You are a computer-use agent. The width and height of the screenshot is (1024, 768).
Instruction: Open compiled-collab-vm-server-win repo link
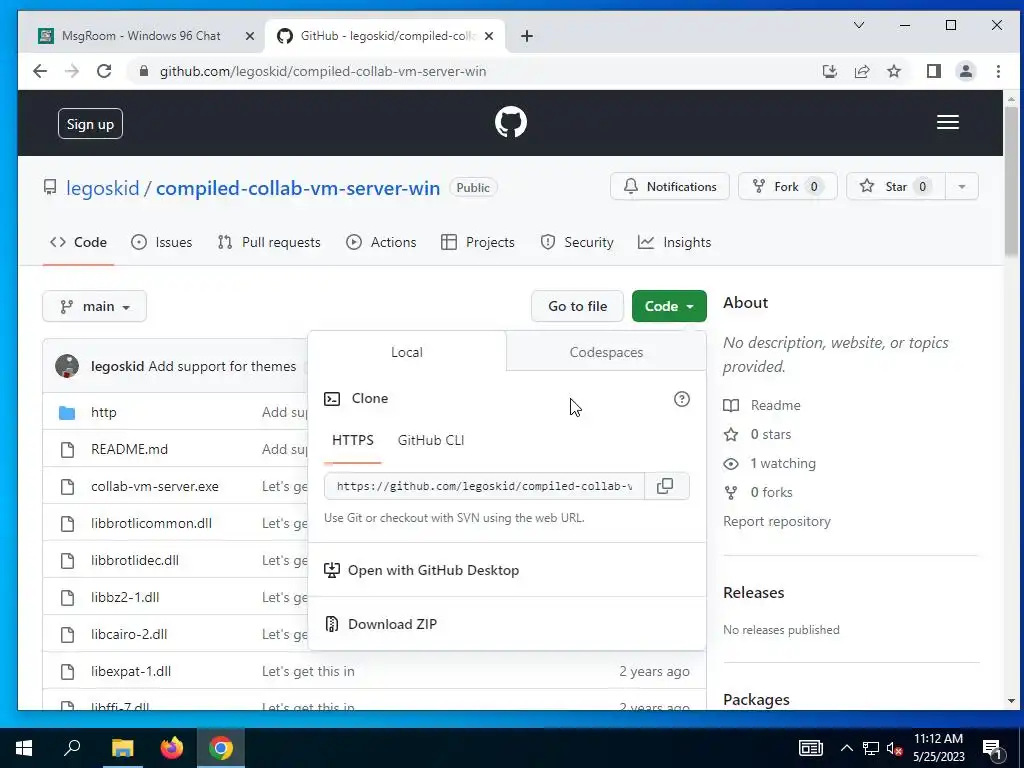coord(298,188)
